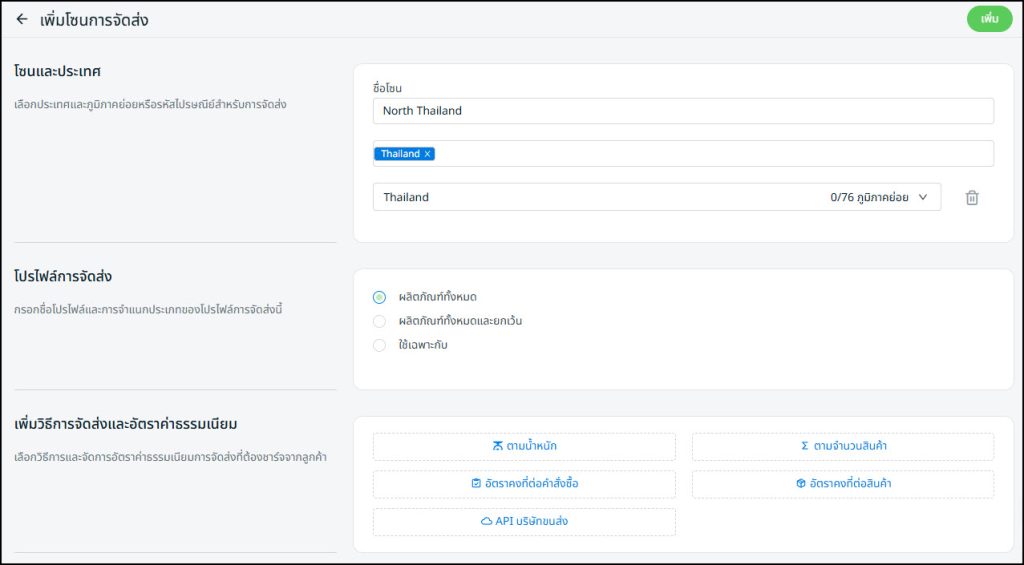
Task: Select the ใช้เฉพาะกับ radio option
Action: [379, 345]
